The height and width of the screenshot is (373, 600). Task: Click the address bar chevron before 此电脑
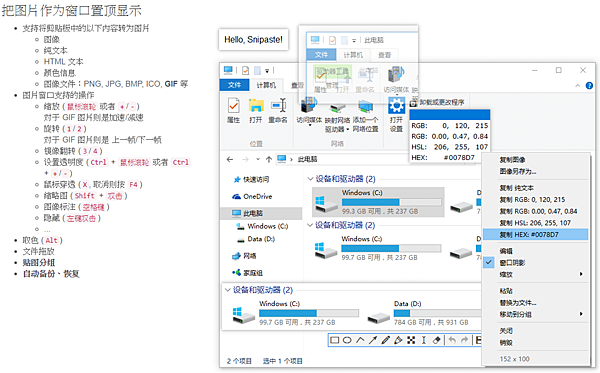pyautogui.click(x=292, y=159)
